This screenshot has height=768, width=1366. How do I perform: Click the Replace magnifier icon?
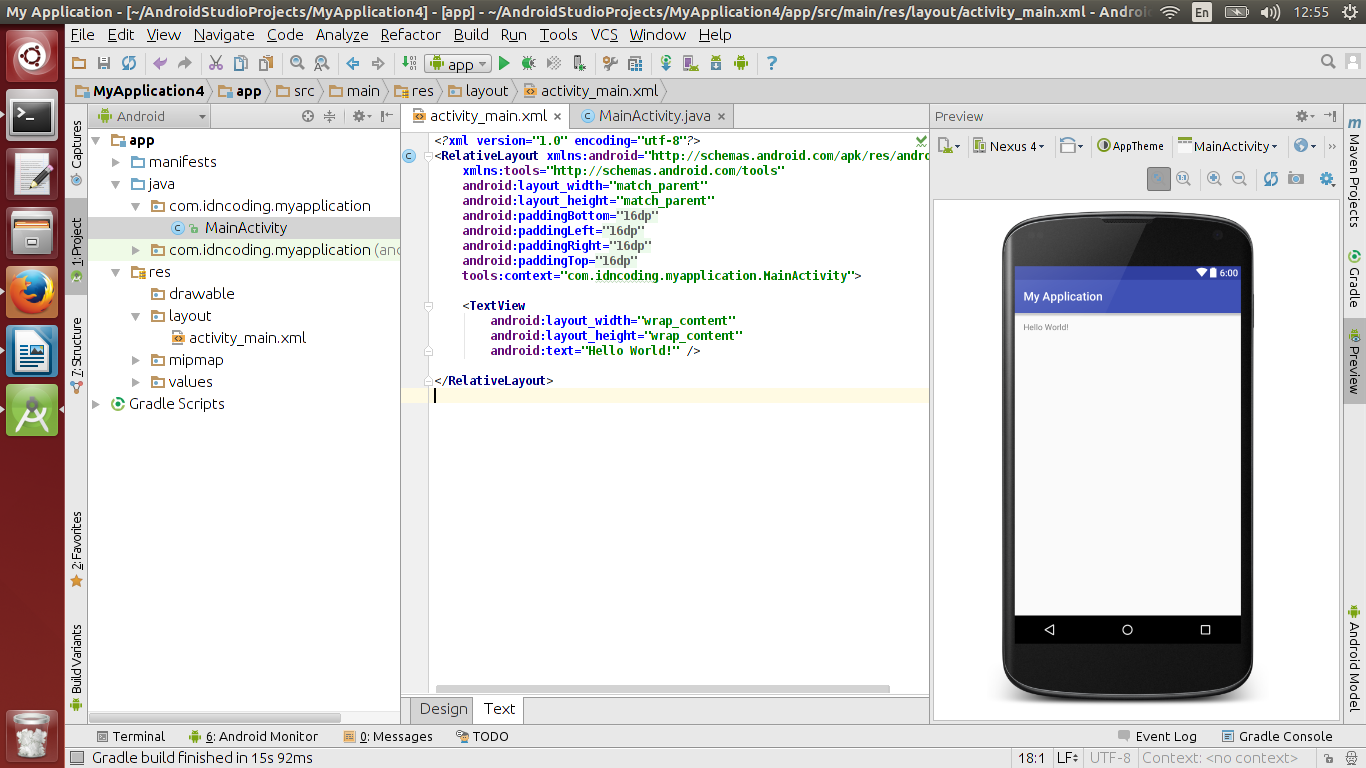(321, 63)
